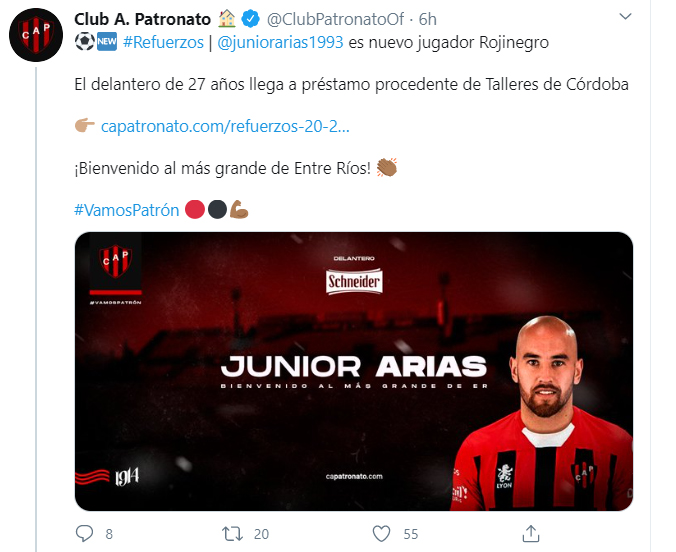This screenshot has width=676, height=552.
Task: Open the 6h tweet timestamp
Action: tap(428, 19)
